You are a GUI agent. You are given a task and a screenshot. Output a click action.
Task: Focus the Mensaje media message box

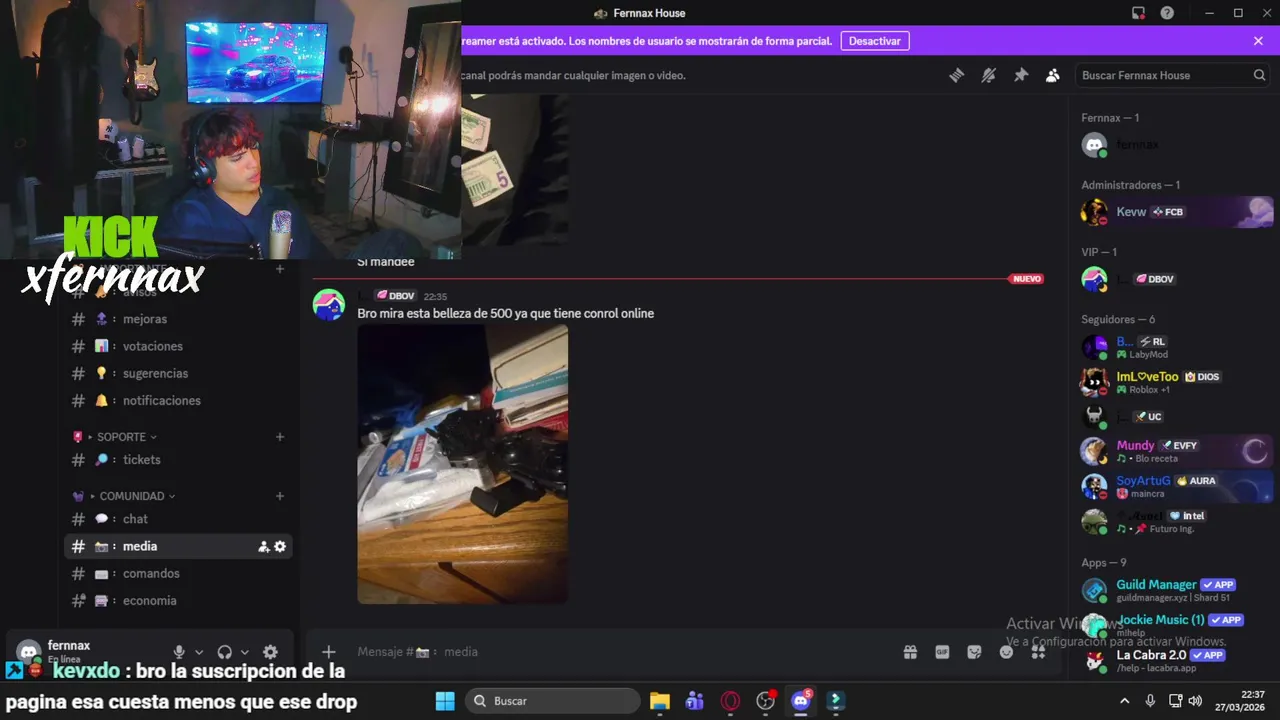pyautogui.click(x=620, y=652)
